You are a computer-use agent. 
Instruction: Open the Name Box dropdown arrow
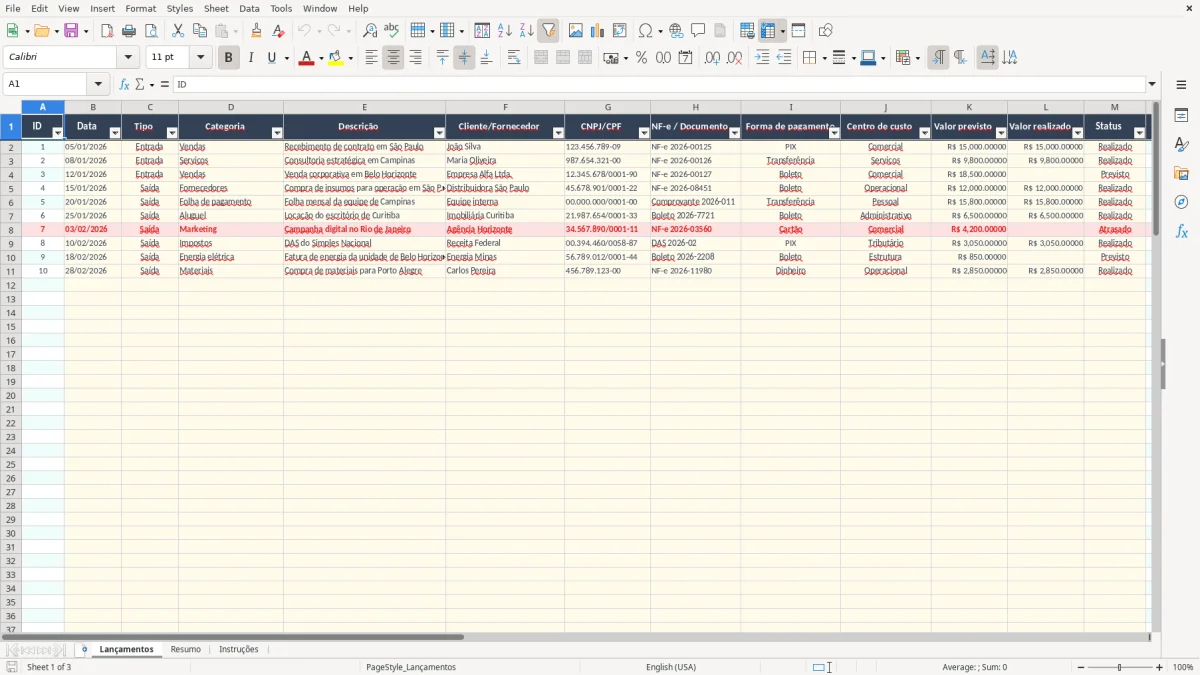pos(98,84)
